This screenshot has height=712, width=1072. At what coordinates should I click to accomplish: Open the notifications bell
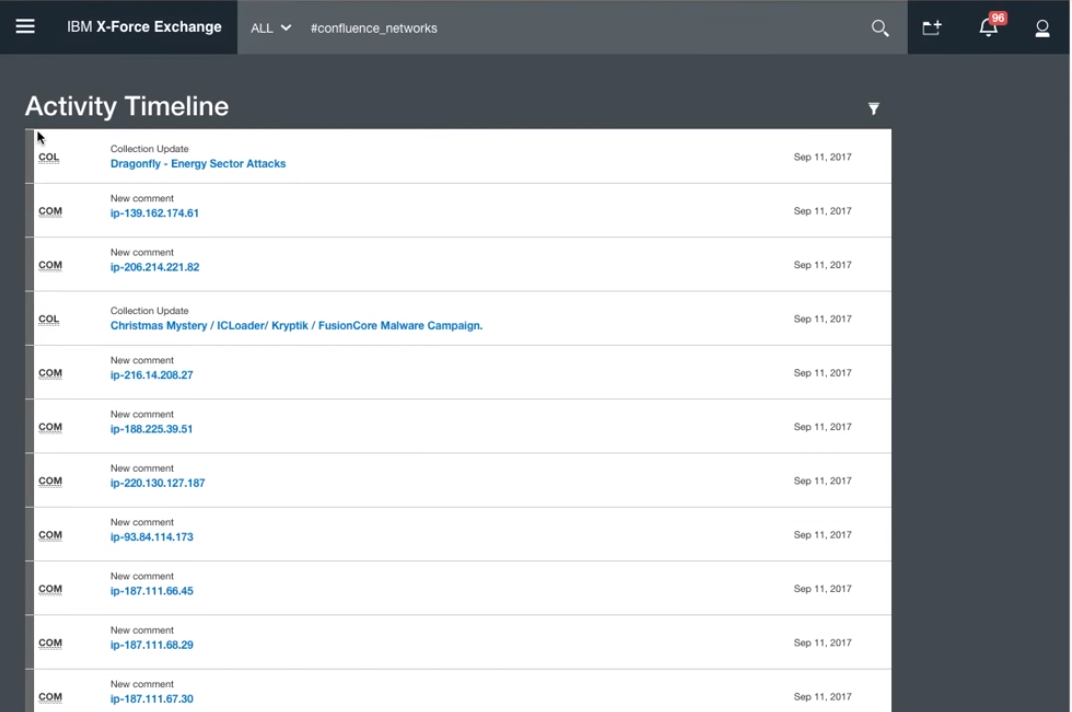[x=988, y=28]
